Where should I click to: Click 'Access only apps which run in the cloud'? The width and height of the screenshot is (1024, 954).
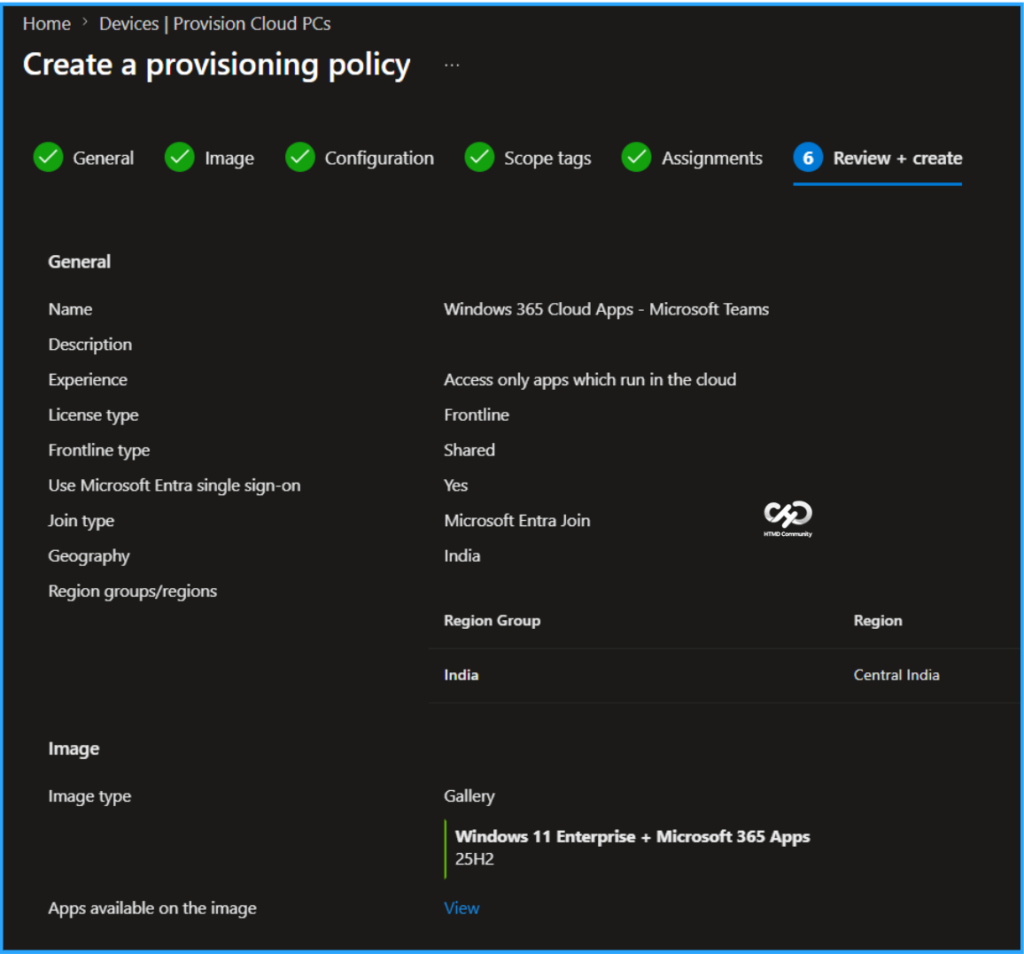(590, 379)
